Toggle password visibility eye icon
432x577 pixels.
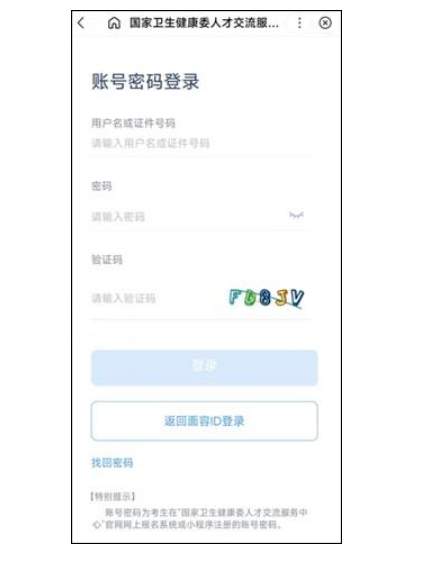click(296, 215)
